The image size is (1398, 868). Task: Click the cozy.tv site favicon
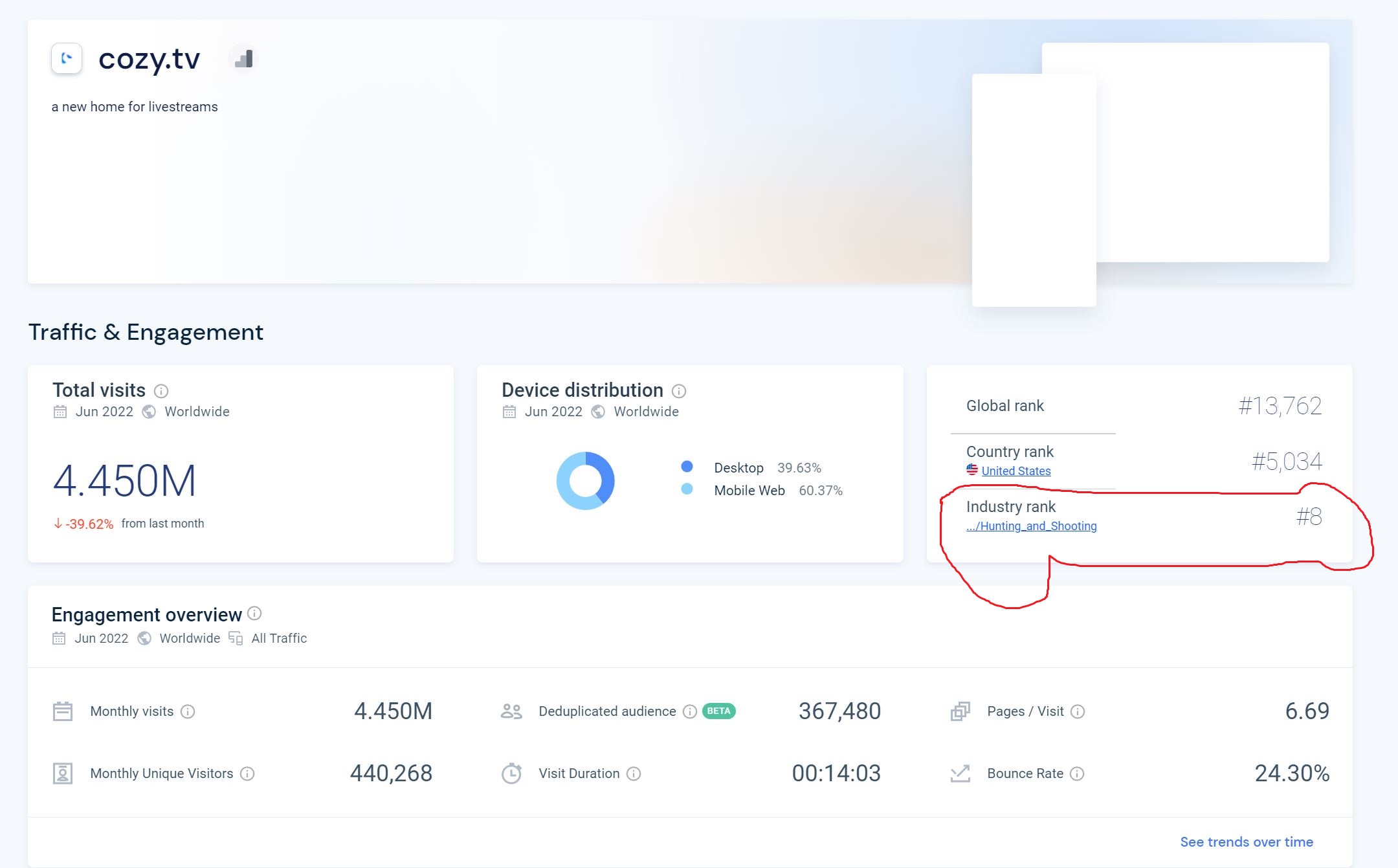coord(67,58)
